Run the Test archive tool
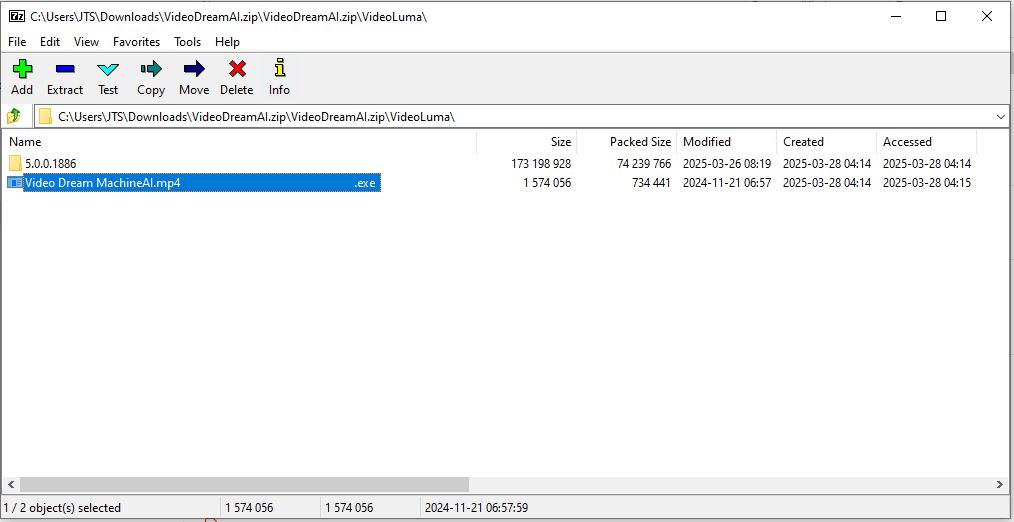Viewport: 1014px width, 522px height. point(108,69)
